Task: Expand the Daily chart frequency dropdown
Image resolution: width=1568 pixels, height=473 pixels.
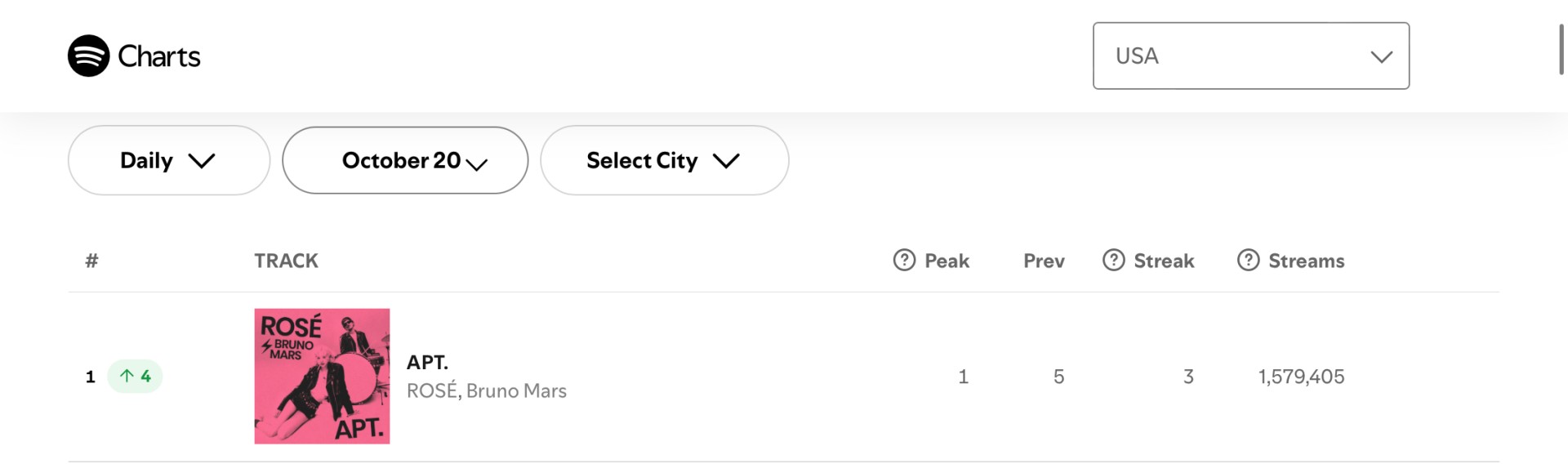Action: pos(168,160)
